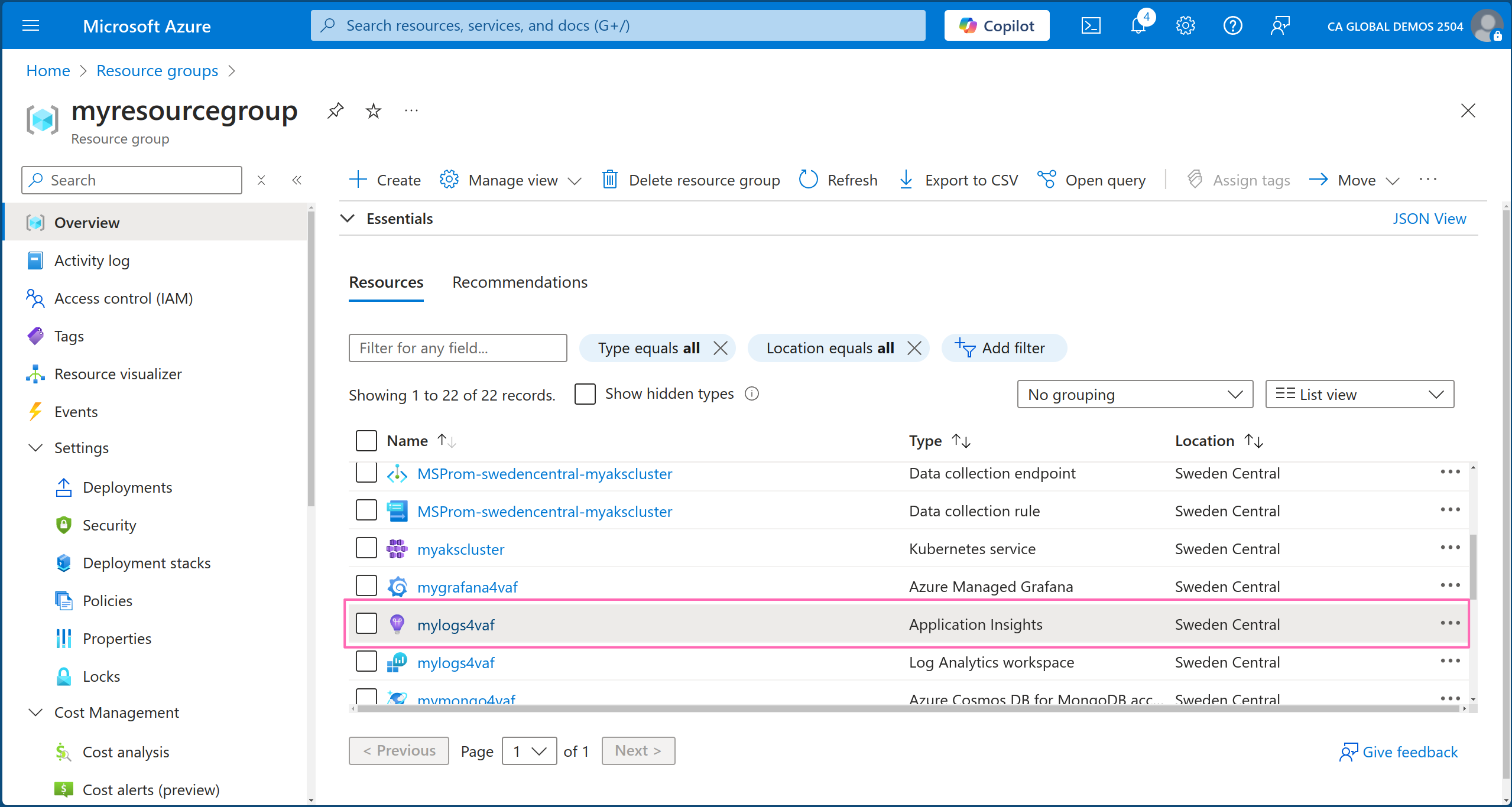
Task: Open JSON View link
Action: click(x=1429, y=219)
